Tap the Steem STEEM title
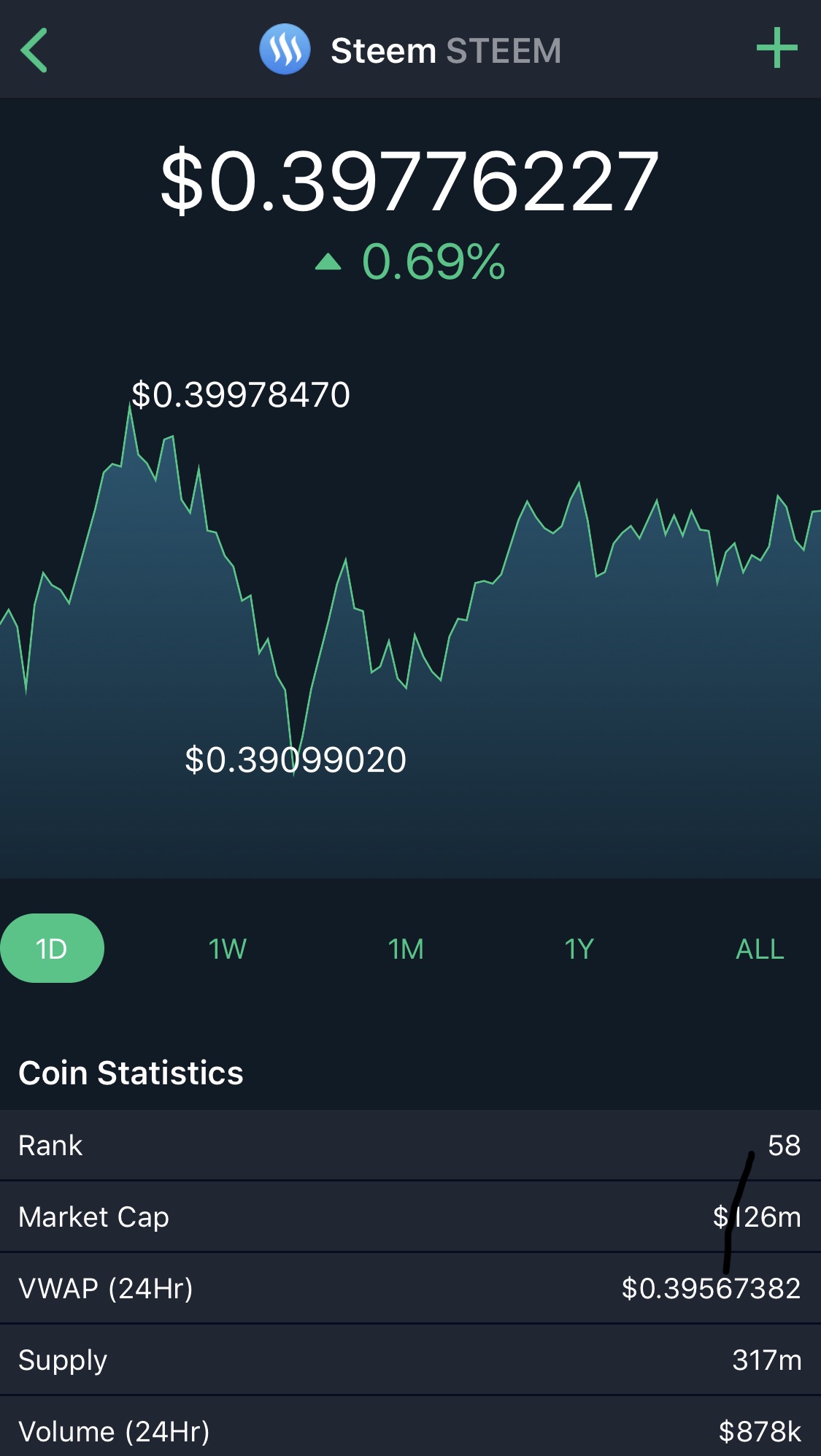821x1456 pixels. [x=446, y=51]
